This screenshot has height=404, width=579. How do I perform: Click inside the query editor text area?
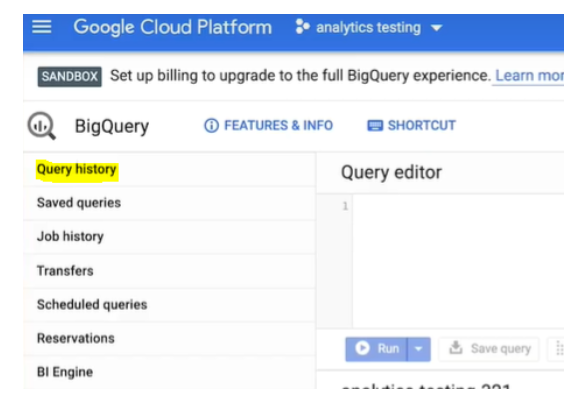pyautogui.click(x=458, y=261)
